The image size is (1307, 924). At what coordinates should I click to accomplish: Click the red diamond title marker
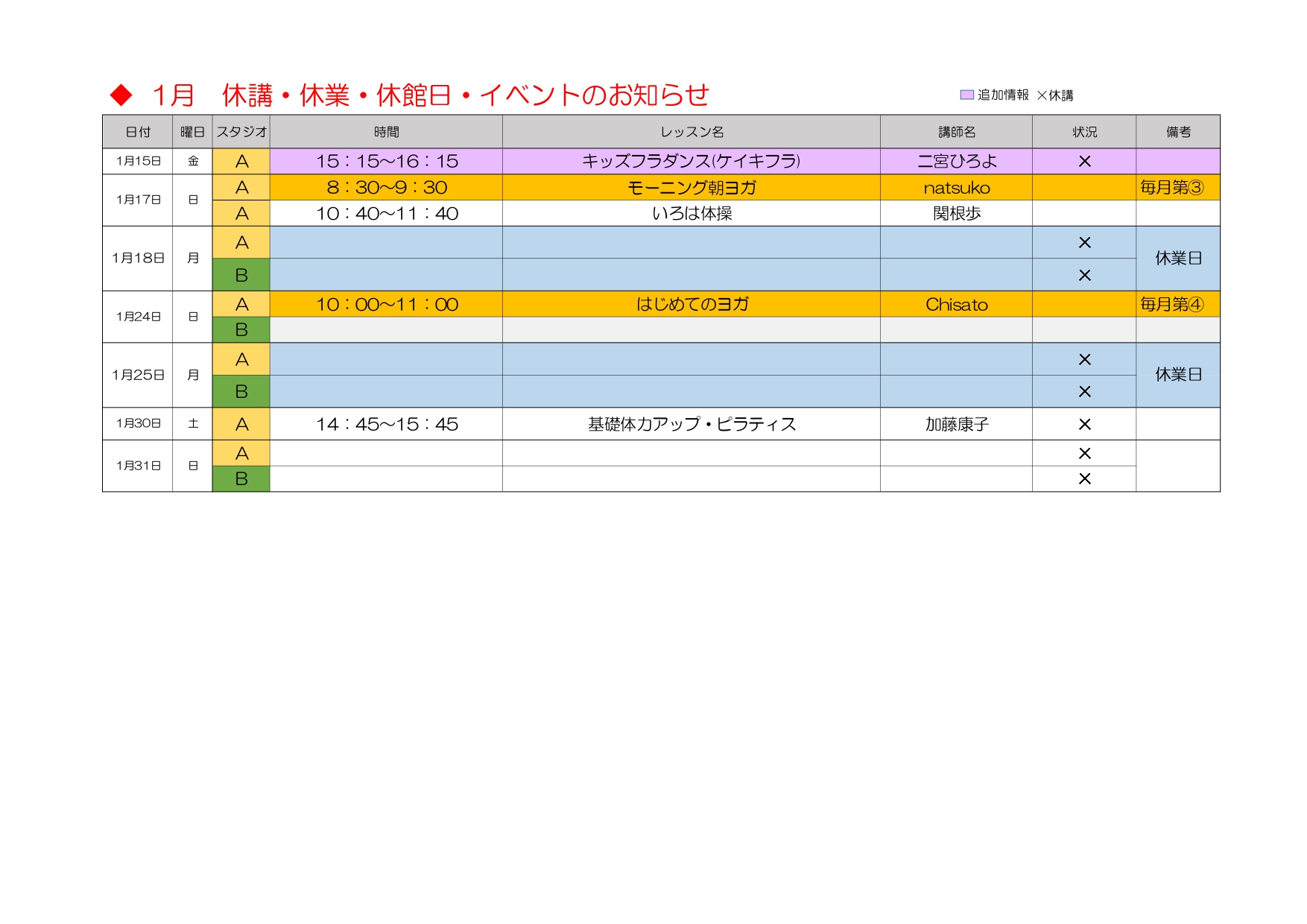121,95
